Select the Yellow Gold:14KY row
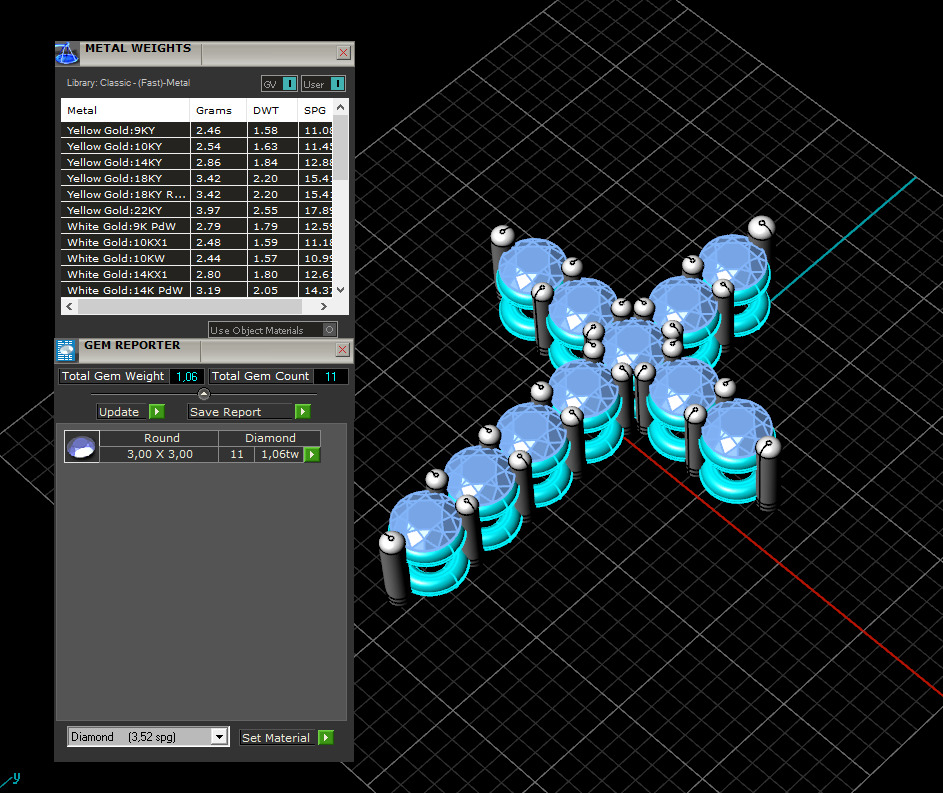 197,162
